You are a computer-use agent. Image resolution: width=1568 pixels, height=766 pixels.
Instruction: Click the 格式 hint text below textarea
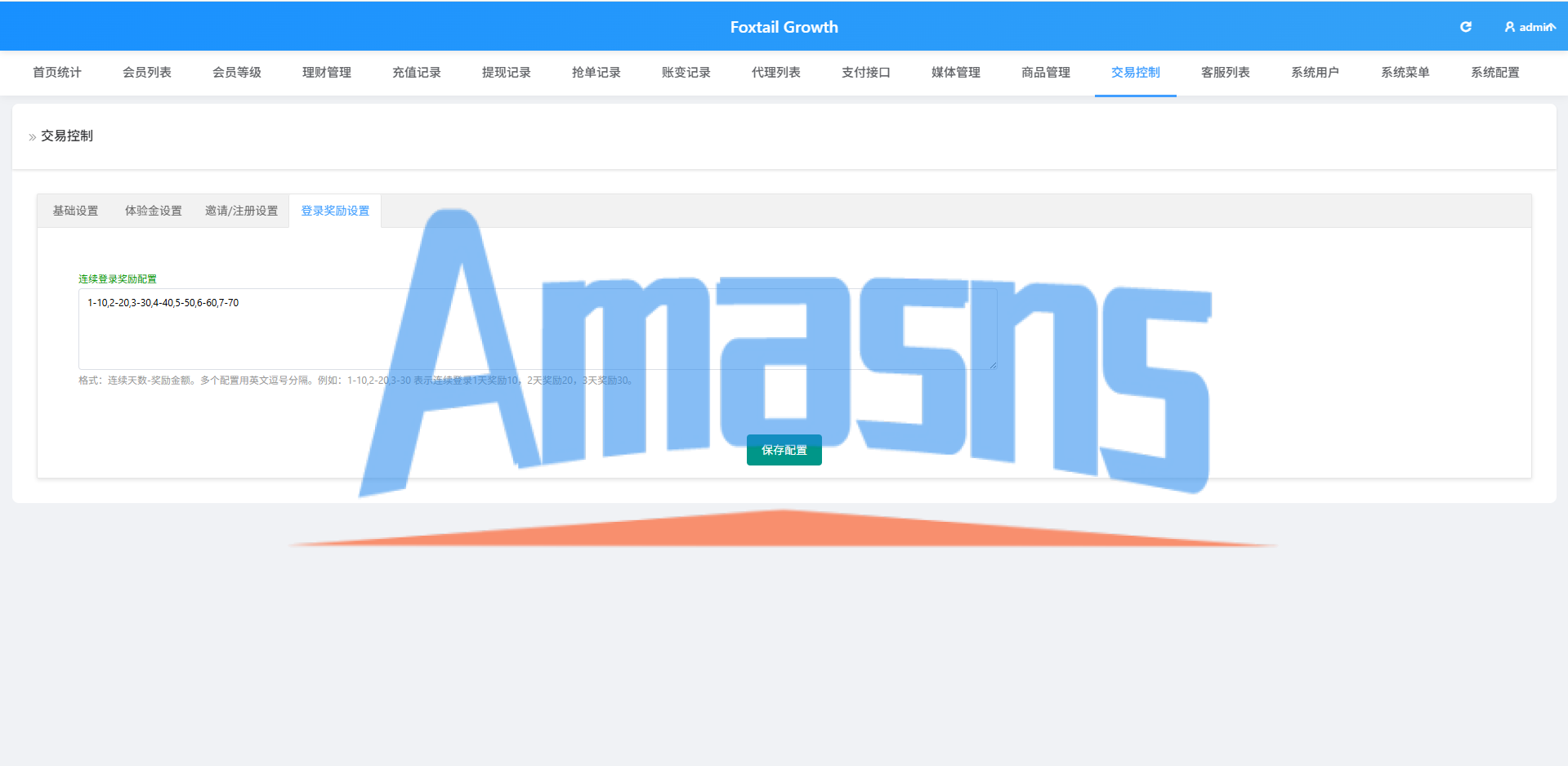(356, 381)
